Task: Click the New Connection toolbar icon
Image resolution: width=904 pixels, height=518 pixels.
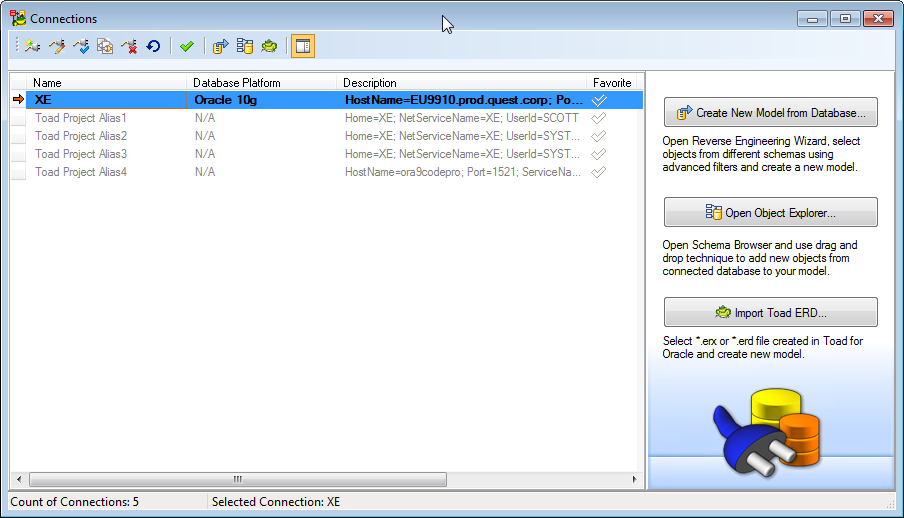Action: point(32,46)
